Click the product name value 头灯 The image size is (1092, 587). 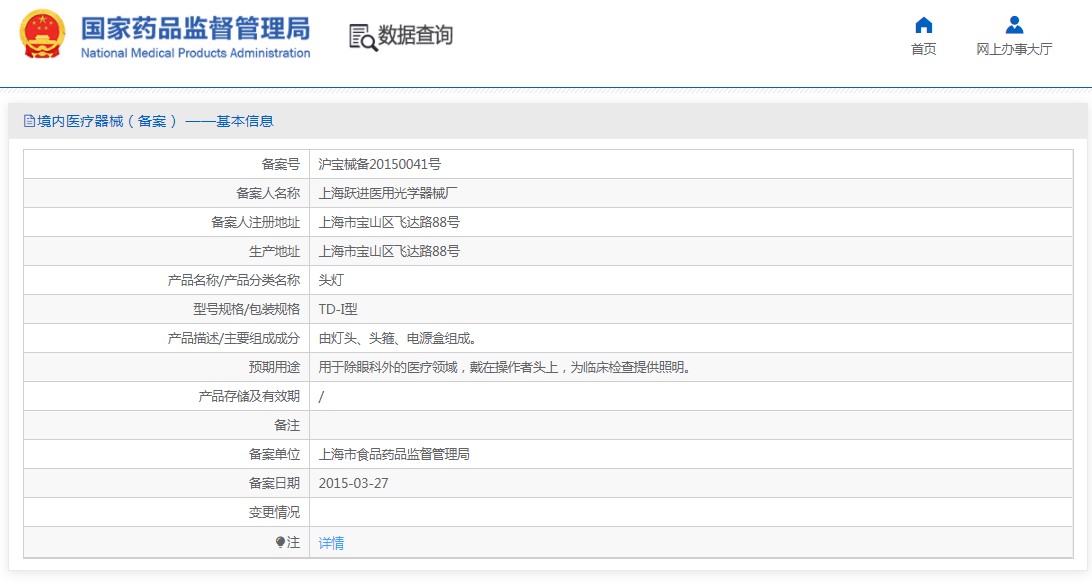tap(331, 280)
